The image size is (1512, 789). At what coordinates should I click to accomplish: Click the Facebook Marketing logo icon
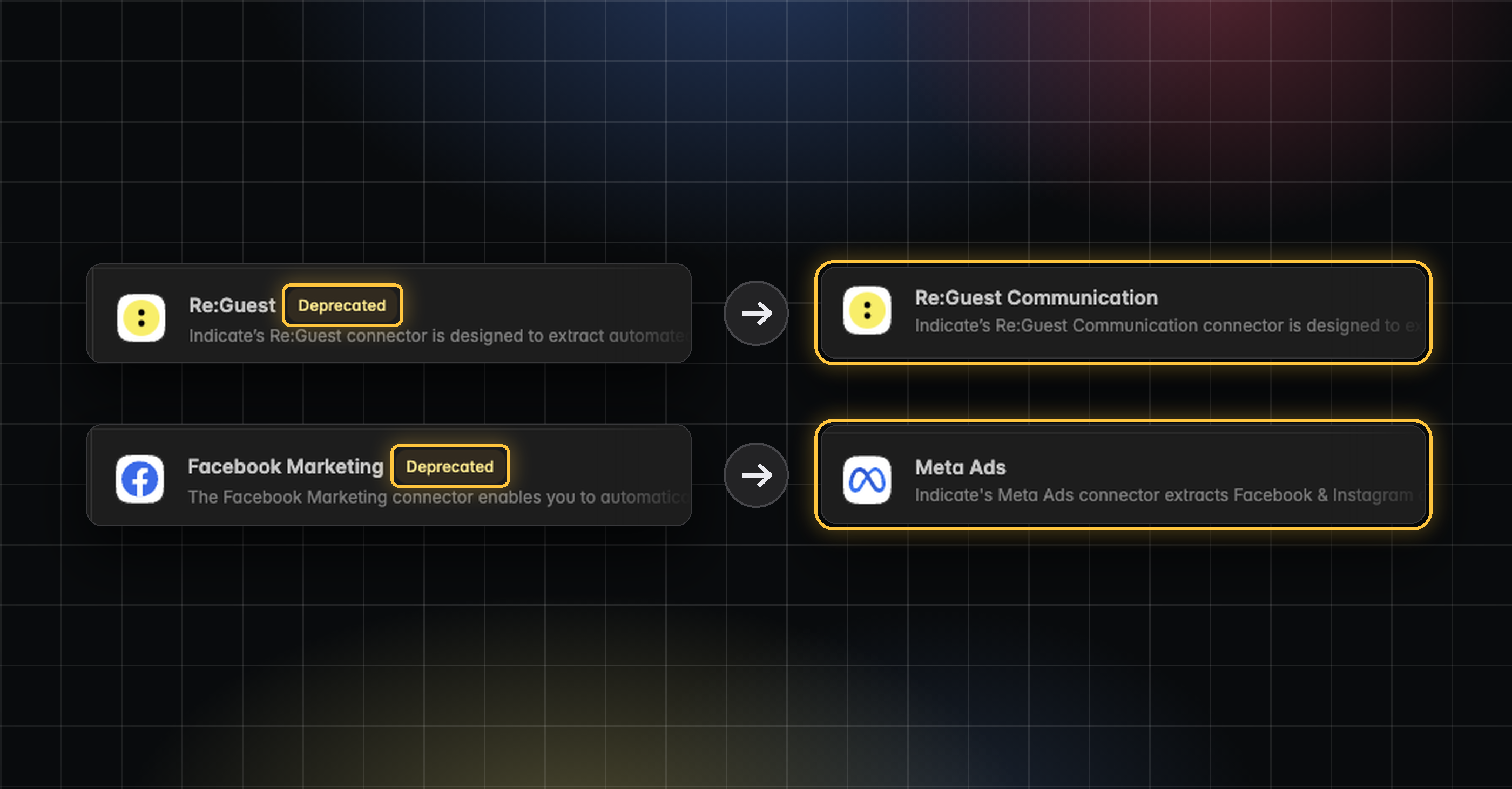click(x=140, y=479)
